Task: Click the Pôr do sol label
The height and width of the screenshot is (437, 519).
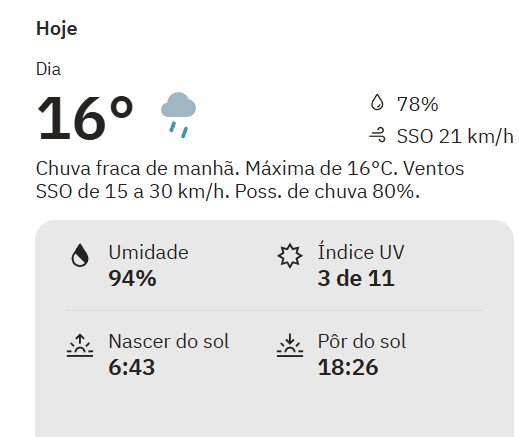Action: 362,341
